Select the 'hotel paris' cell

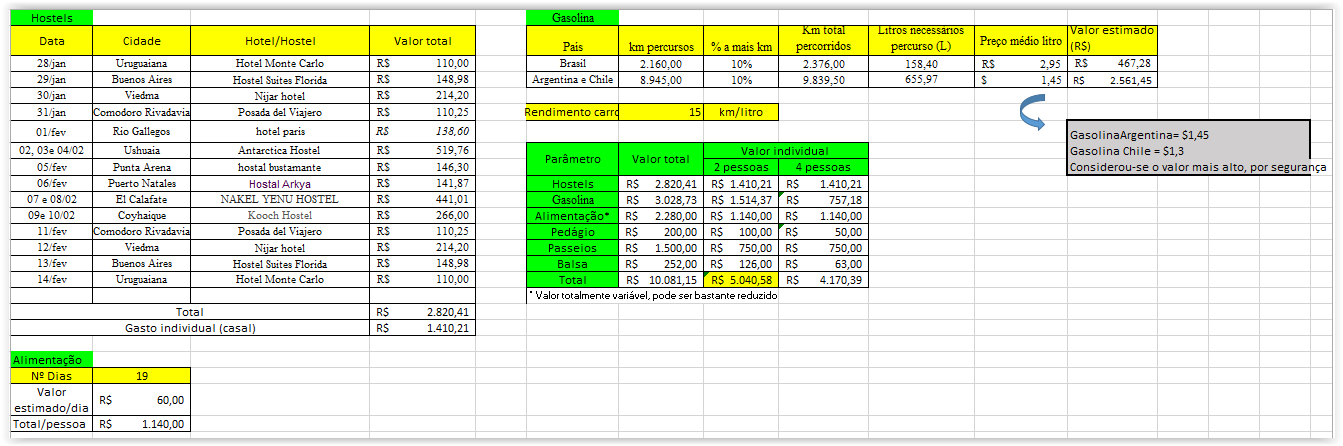280,131
